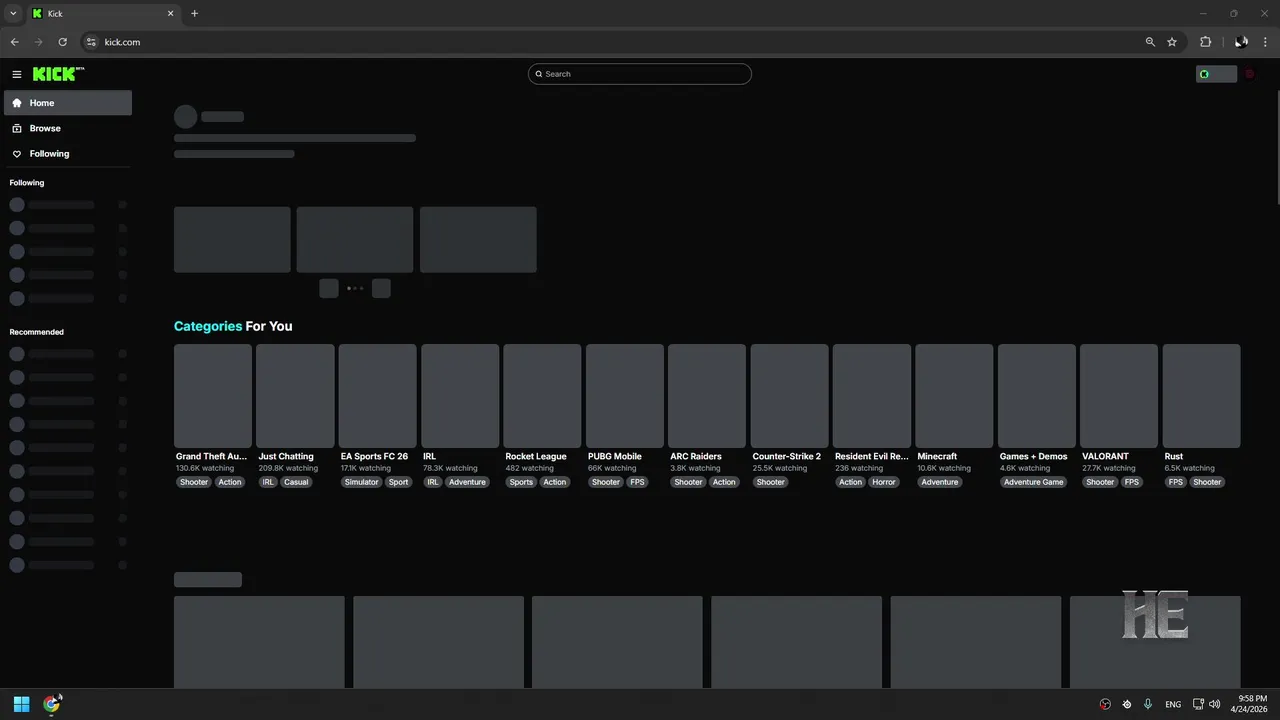
Task: Click previous carousel arrow under featured thumbnails
Action: click(x=329, y=288)
